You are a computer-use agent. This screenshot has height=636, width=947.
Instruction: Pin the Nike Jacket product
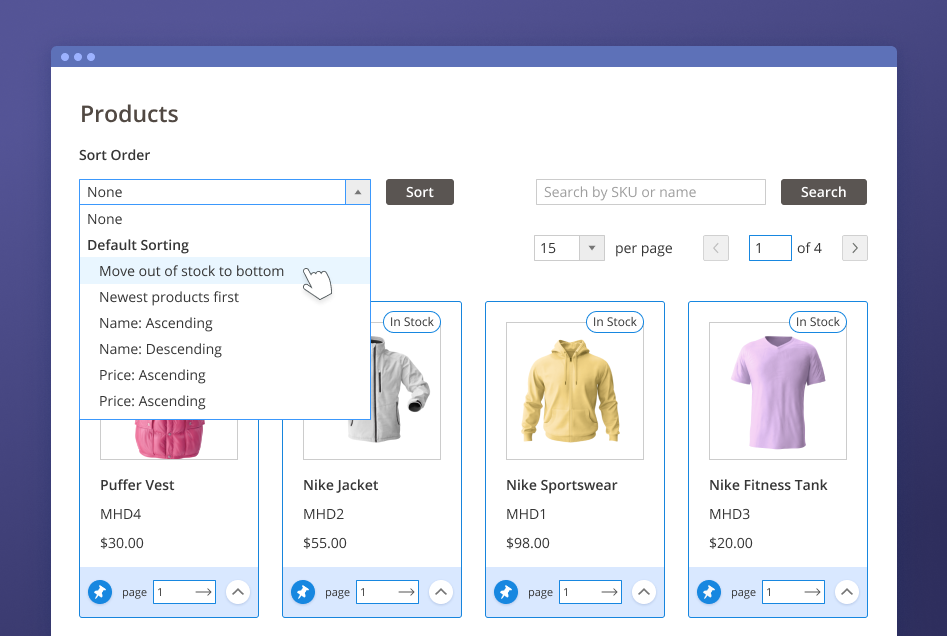tap(303, 592)
